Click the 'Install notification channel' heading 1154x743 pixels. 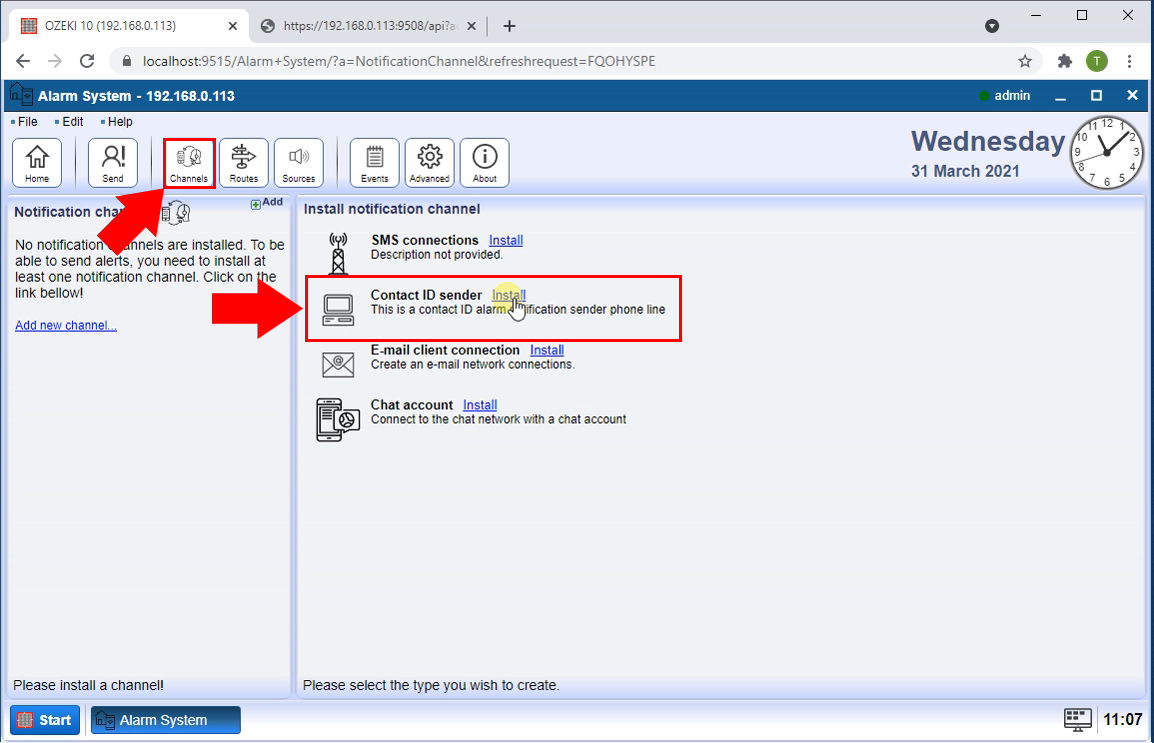pos(392,209)
